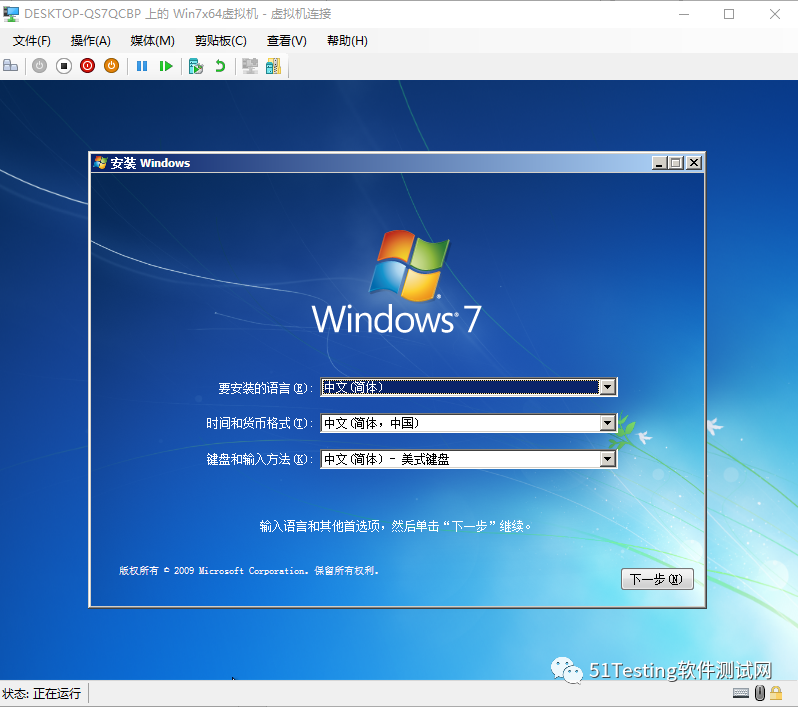Open the 剪贴板(C) menu

[x=221, y=41]
